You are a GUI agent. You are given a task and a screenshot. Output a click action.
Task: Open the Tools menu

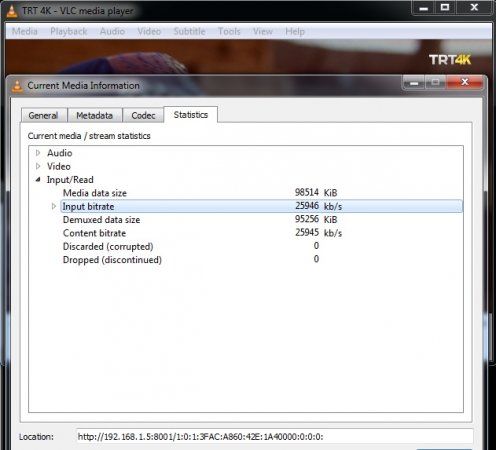(229, 31)
